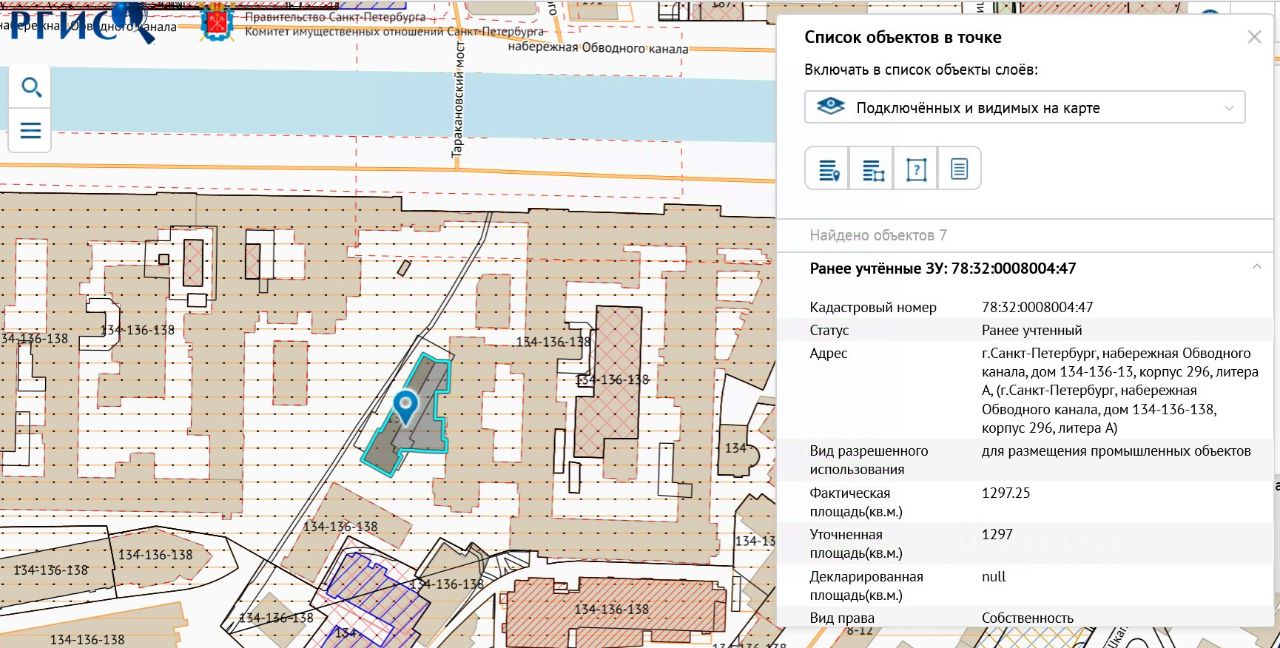Open the map search magnifier tool
1280x648 pixels.
click(x=31, y=88)
